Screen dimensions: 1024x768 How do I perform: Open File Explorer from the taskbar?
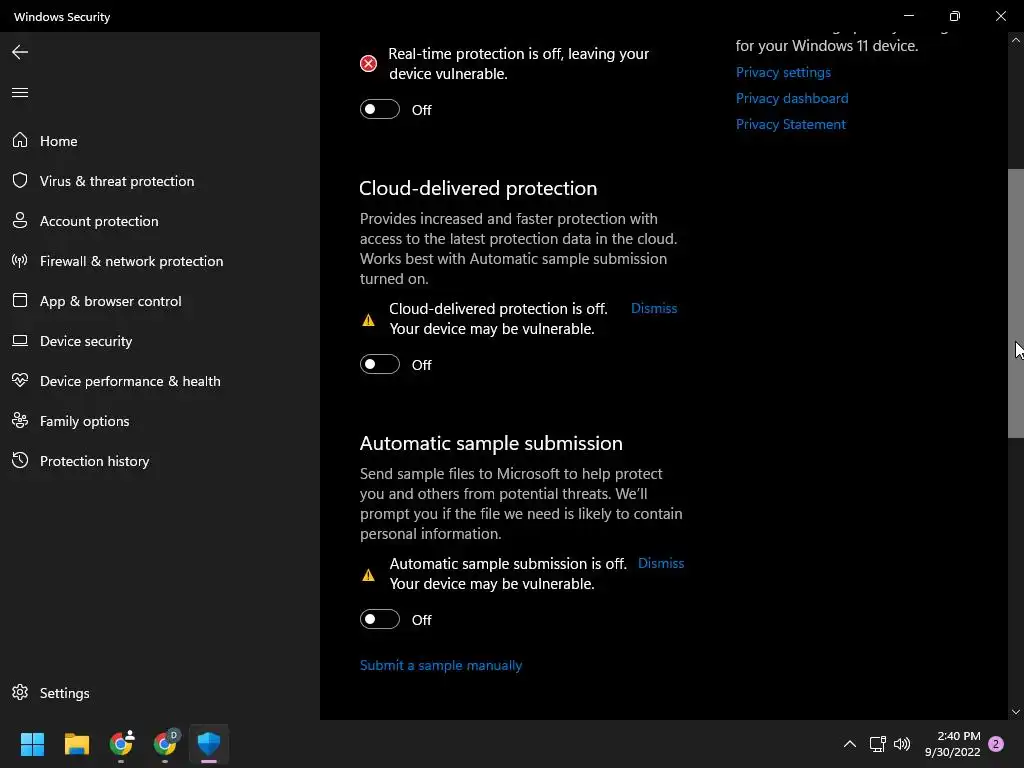77,744
